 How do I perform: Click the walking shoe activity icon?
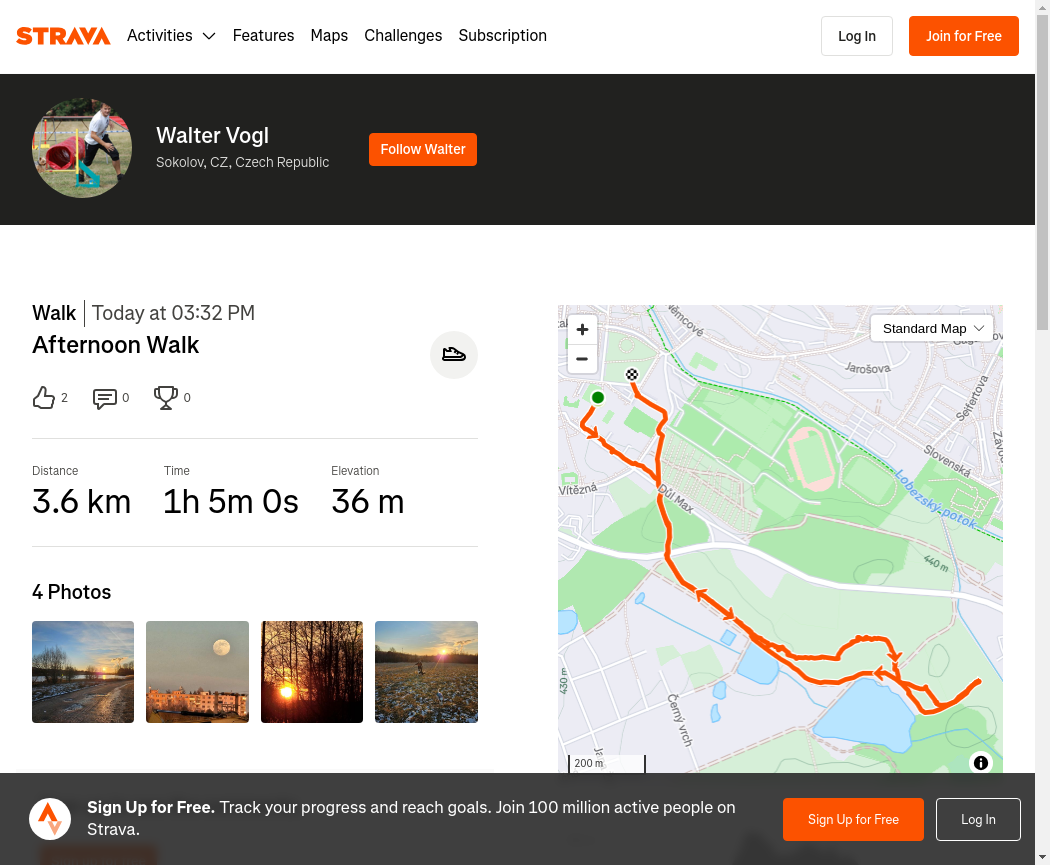click(454, 354)
